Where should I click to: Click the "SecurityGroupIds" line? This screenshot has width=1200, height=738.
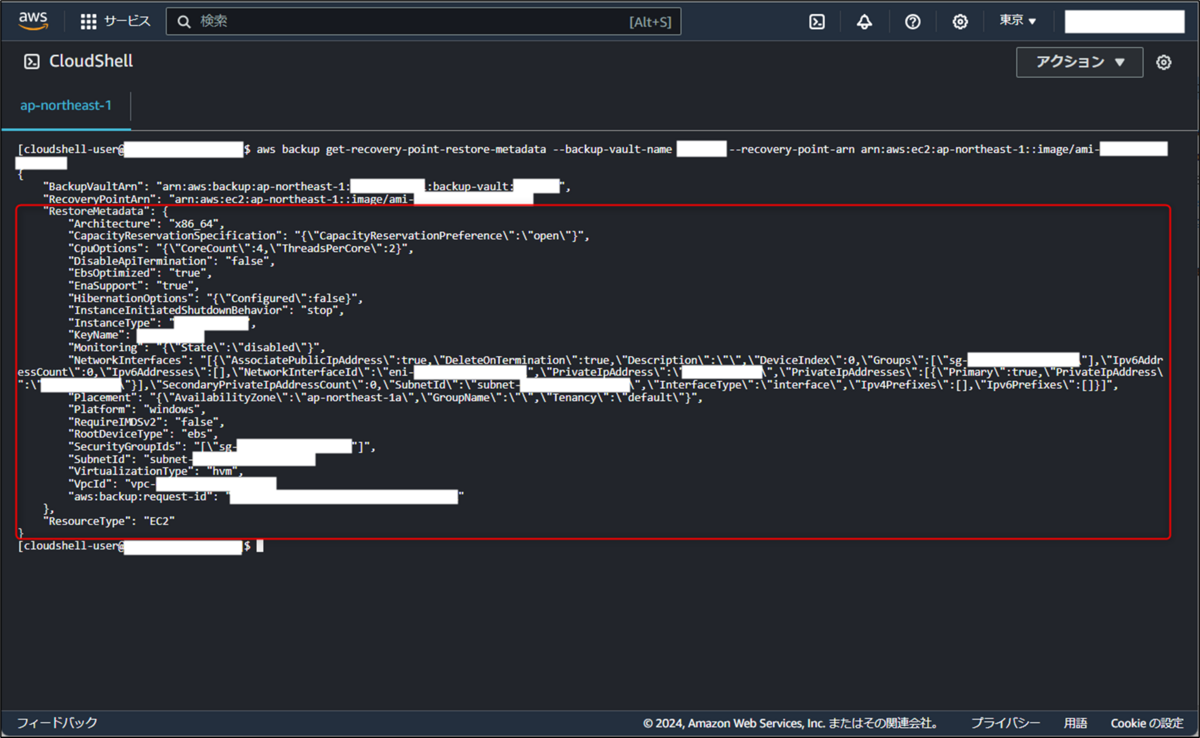[x=221, y=447]
